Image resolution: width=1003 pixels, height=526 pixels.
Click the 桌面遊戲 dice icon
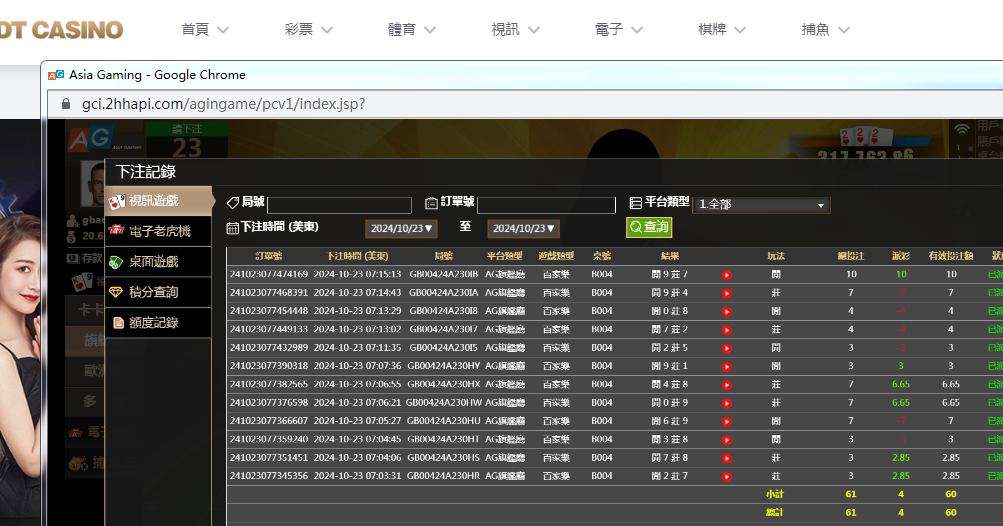[117, 262]
